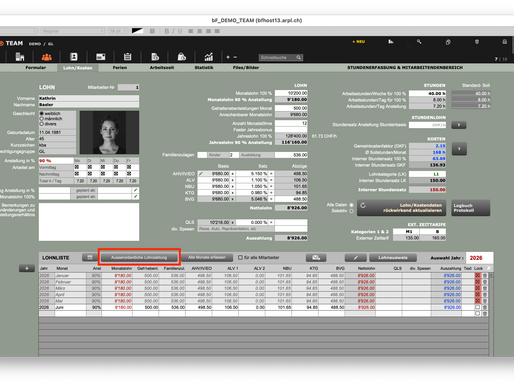The image size is (514, 386).
Task: Open the Auswahl Jahr 2026 selector
Action: coord(479,258)
